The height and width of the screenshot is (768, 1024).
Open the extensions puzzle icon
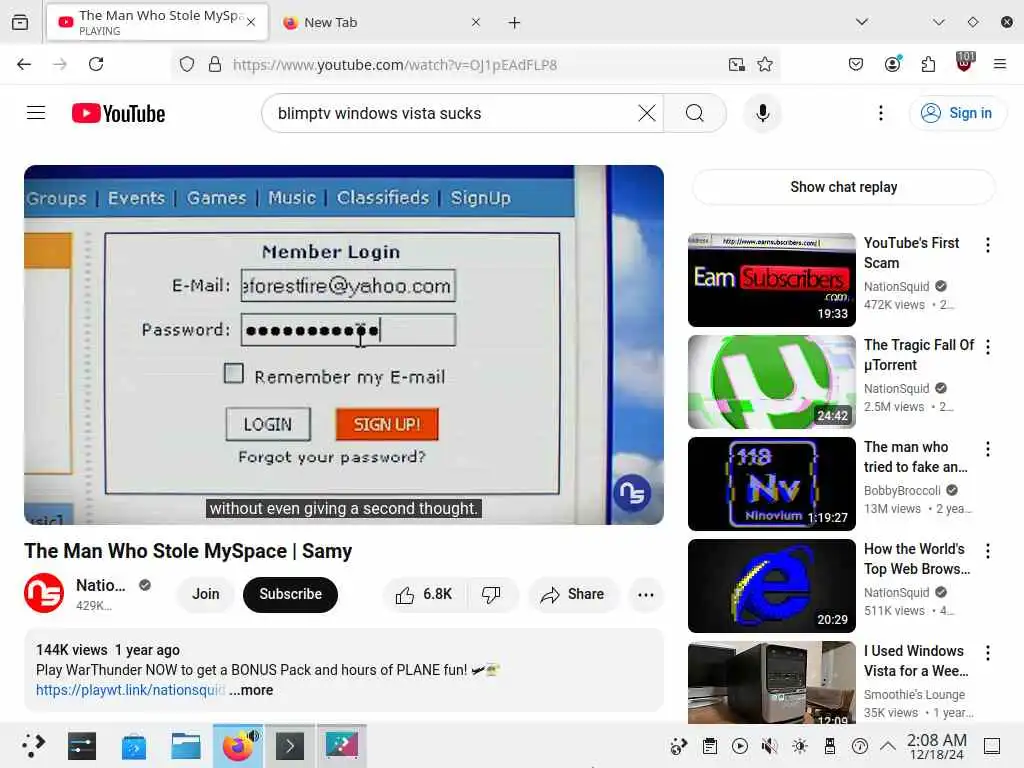tap(928, 64)
